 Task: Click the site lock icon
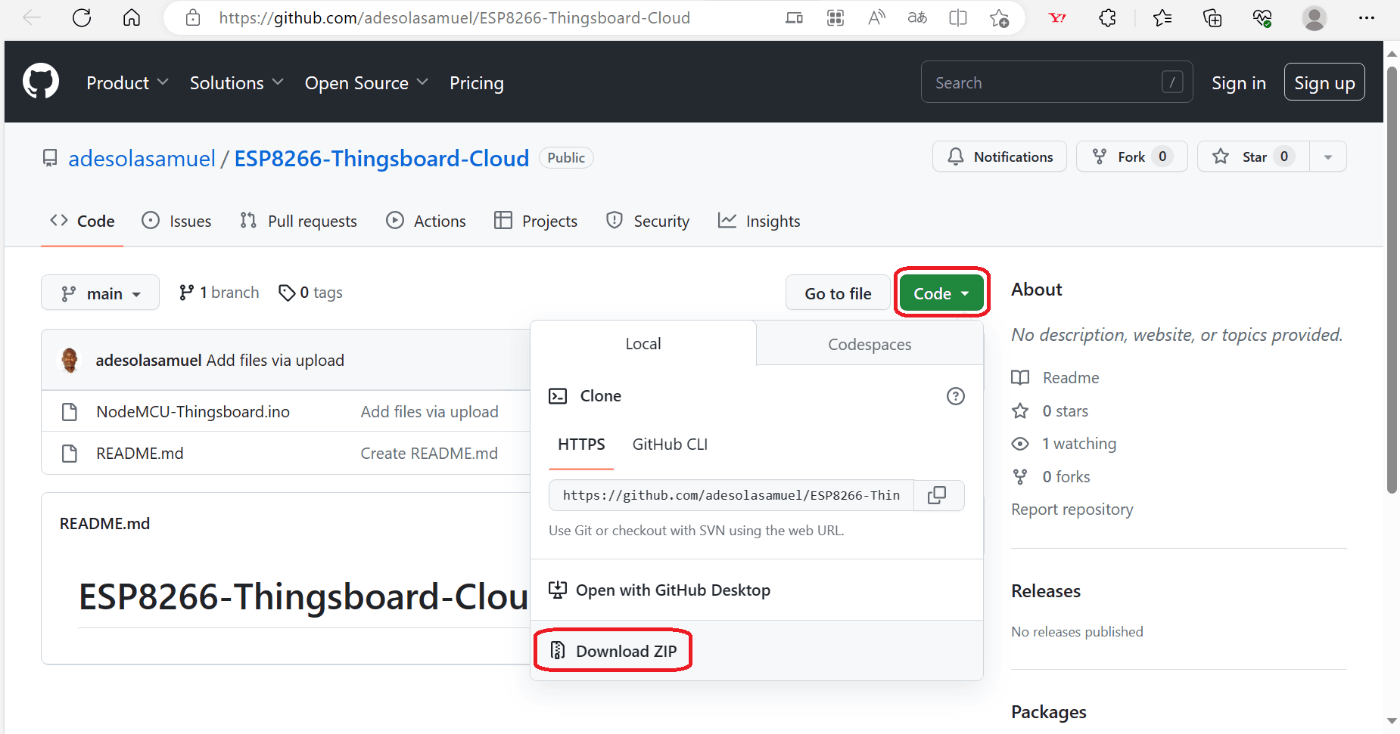[193, 18]
